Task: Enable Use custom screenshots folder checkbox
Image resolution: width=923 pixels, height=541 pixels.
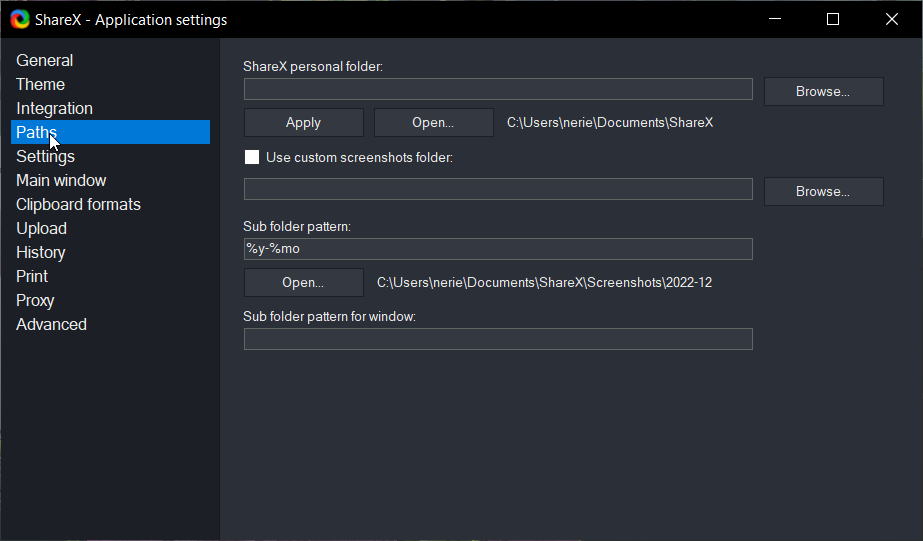Action: coord(252,157)
